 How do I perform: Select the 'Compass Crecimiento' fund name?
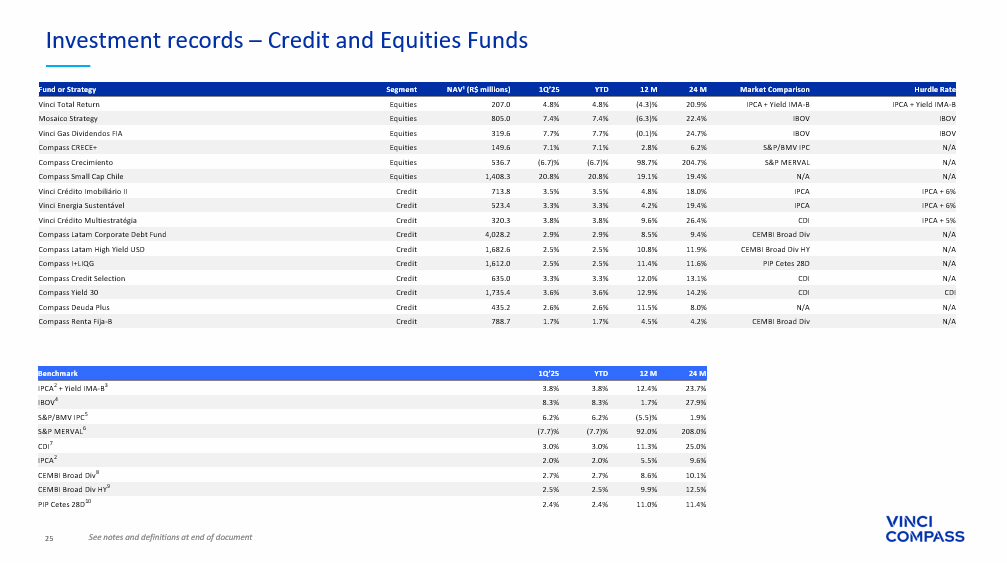pos(75,162)
